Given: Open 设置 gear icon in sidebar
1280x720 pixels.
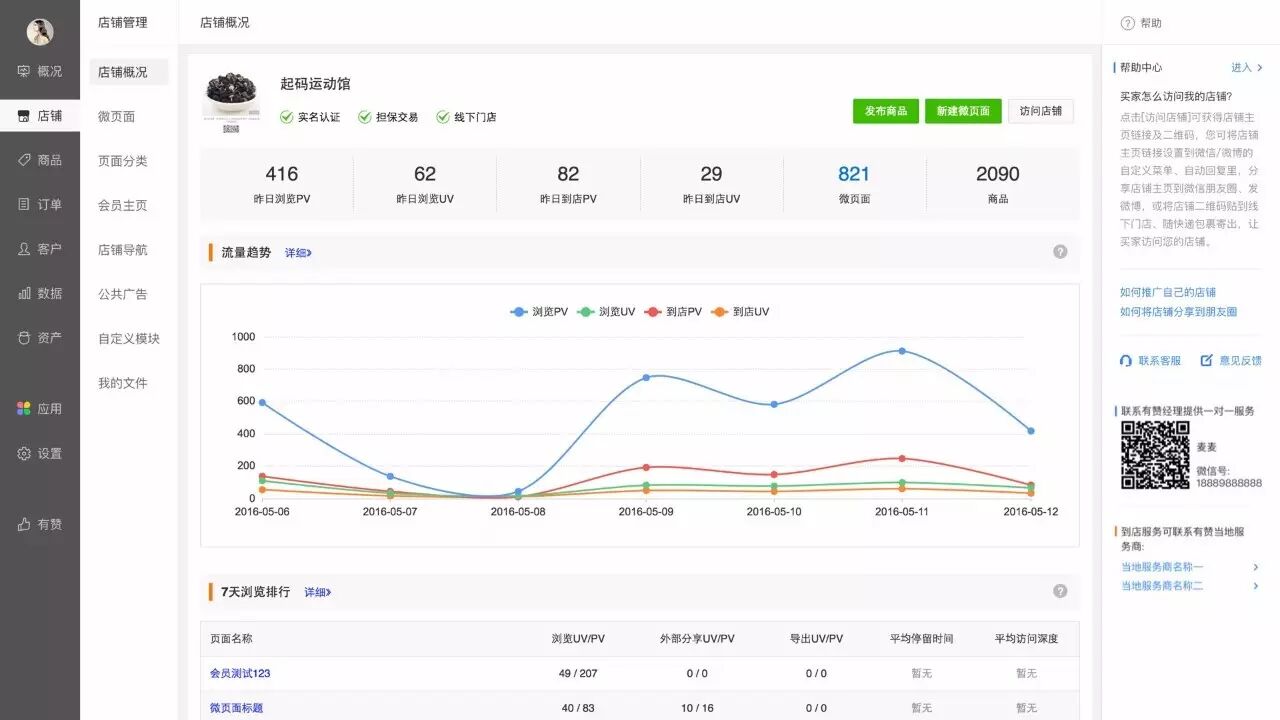Looking at the screenshot, I should (x=24, y=453).
